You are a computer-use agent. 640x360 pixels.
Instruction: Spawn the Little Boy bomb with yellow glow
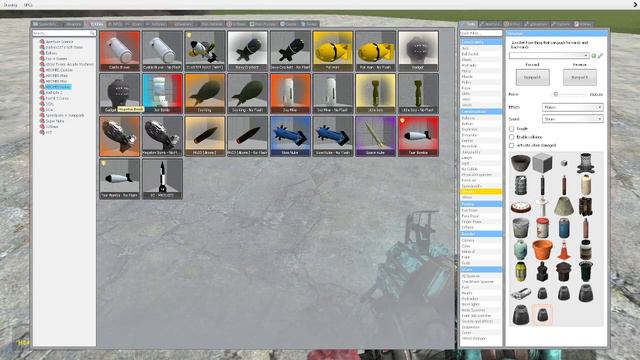376,93
